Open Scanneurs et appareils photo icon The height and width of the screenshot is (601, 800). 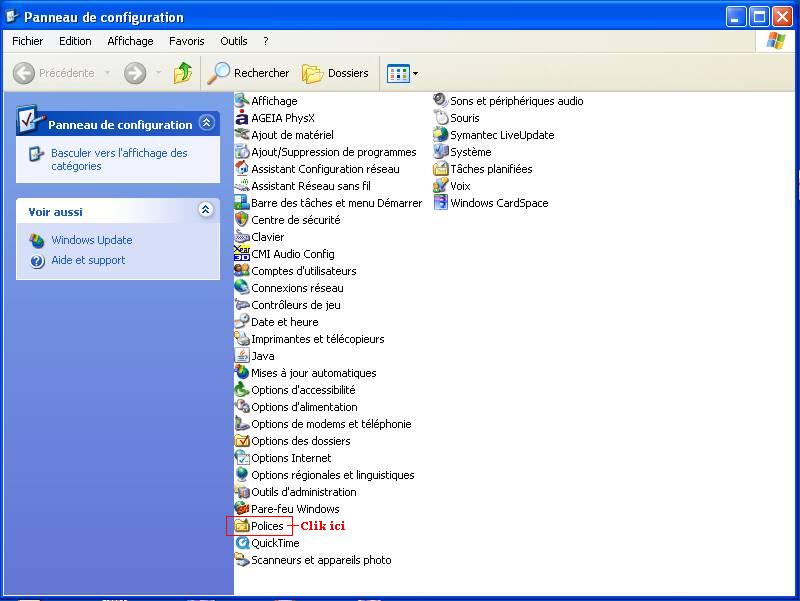pos(242,560)
